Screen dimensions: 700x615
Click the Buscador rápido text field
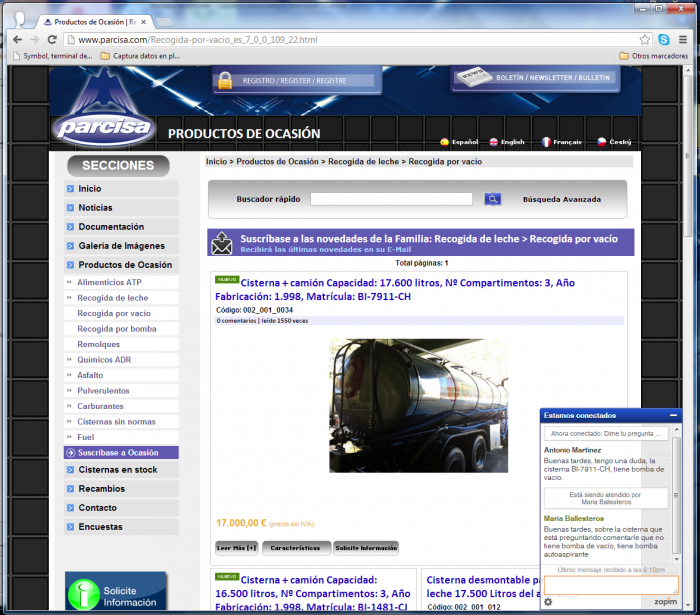391,199
